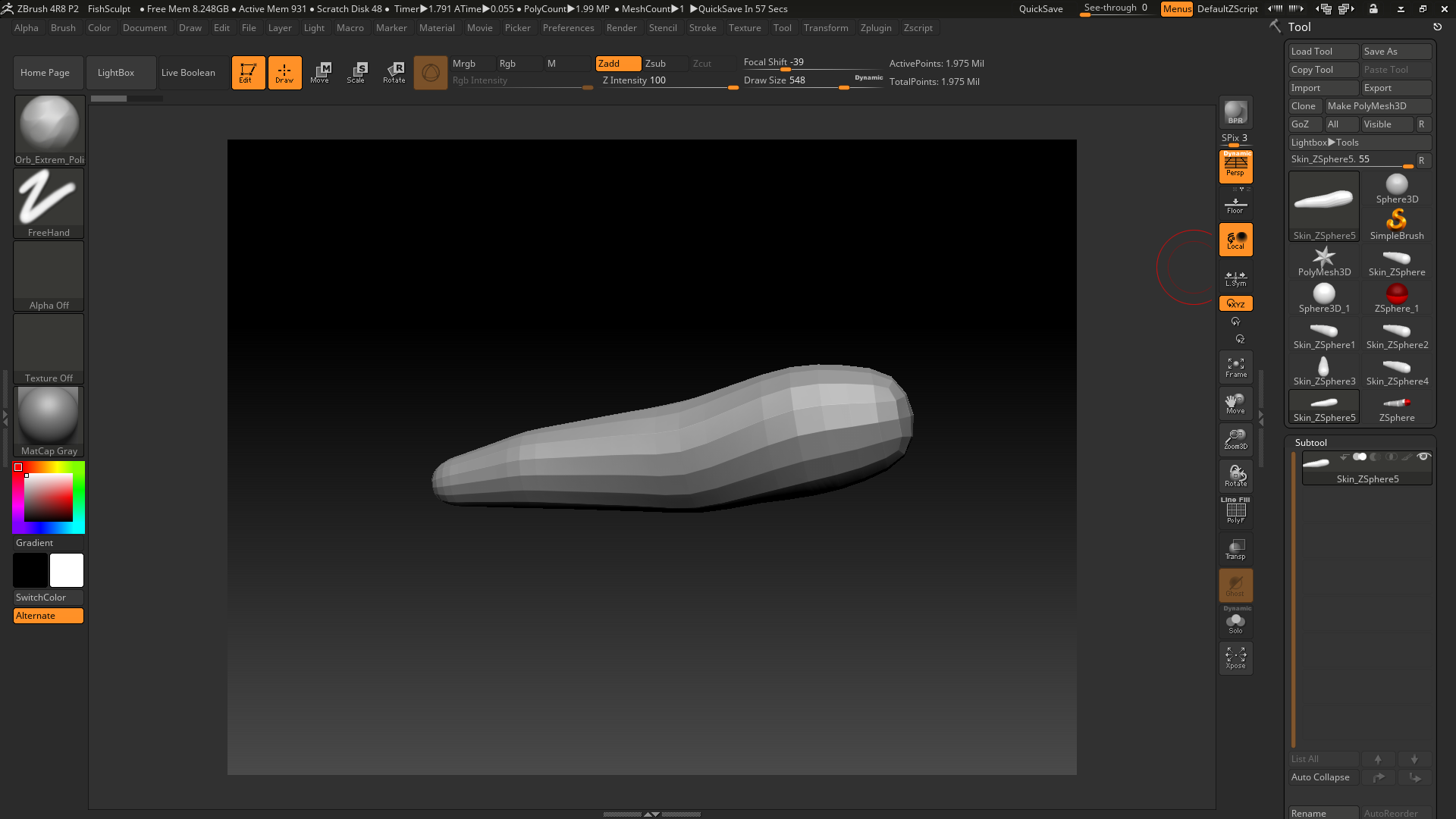Toggle the Floor grid
Image resolution: width=1456 pixels, height=819 pixels.
point(1235,205)
